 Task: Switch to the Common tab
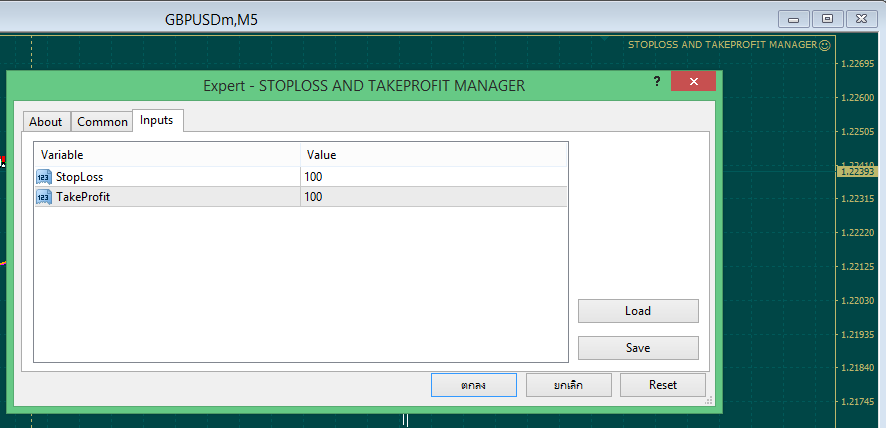pyautogui.click(x=102, y=122)
